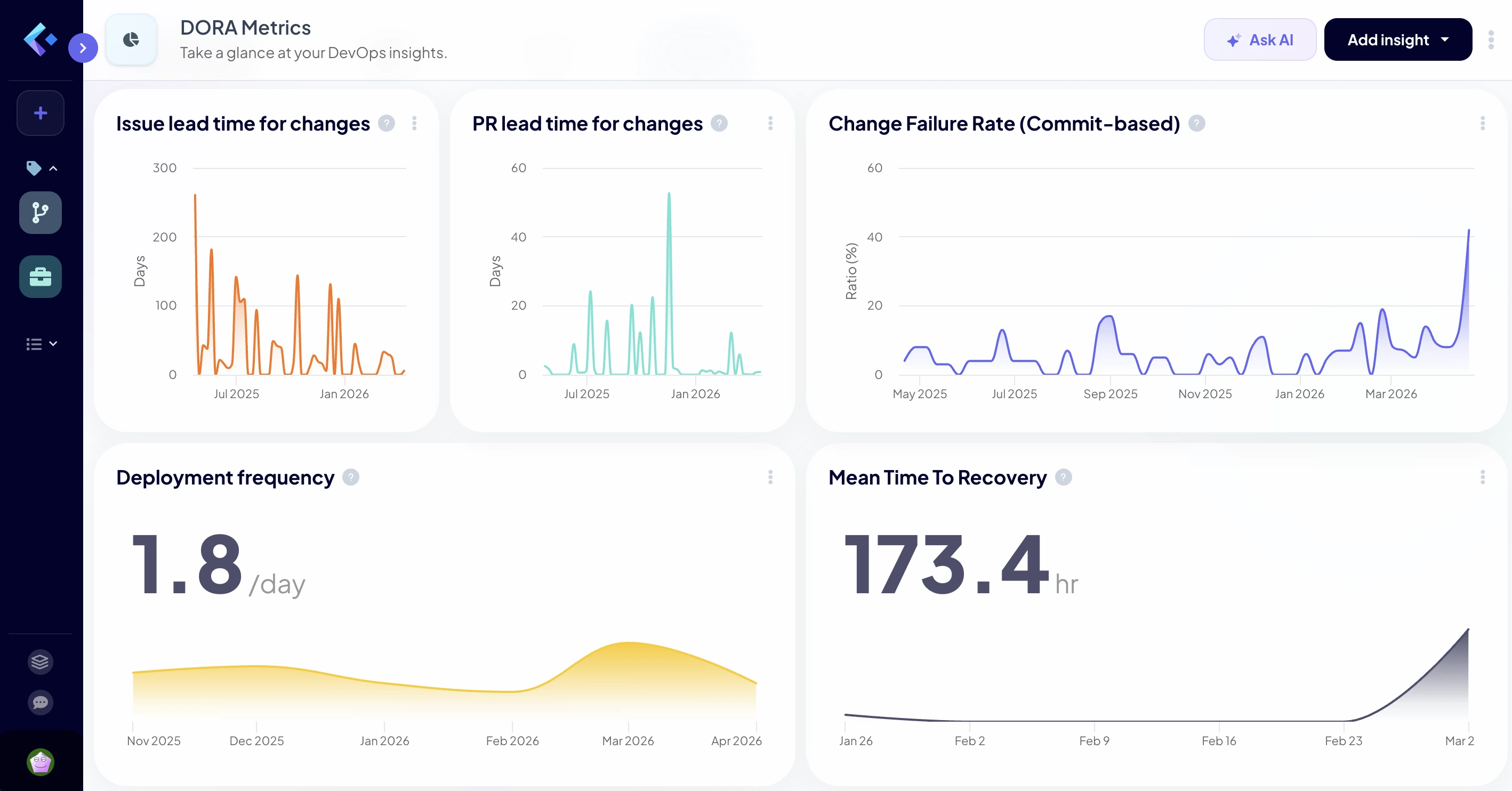
Task: Open the page options kebab menu in header
Action: 1491,39
